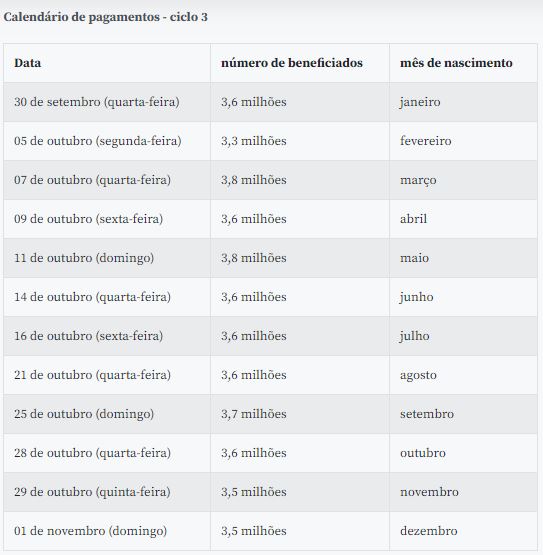Click the '16 de outubro (sexta-feira)' cell
This screenshot has width=543, height=555.
pyautogui.click(x=107, y=336)
